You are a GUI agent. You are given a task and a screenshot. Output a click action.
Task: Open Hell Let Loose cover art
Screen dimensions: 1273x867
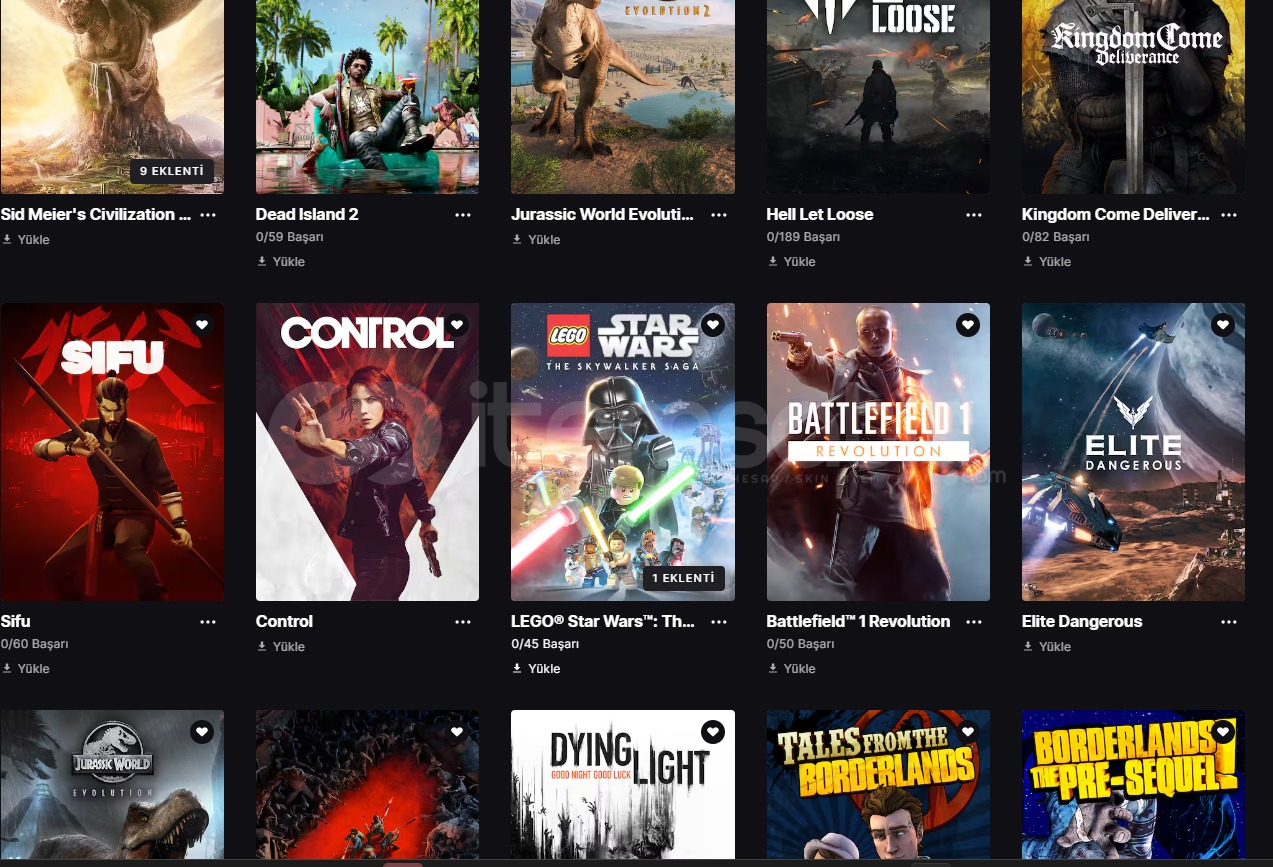click(x=878, y=96)
